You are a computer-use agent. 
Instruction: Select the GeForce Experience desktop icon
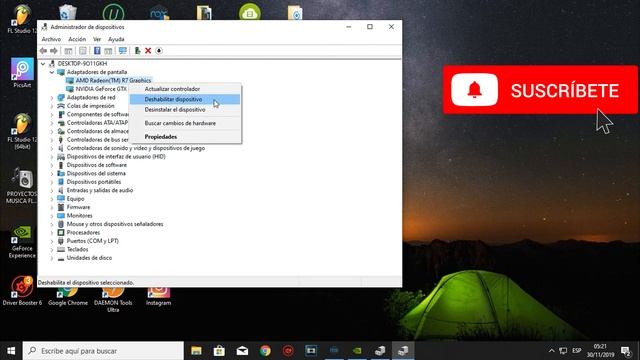(x=22, y=242)
